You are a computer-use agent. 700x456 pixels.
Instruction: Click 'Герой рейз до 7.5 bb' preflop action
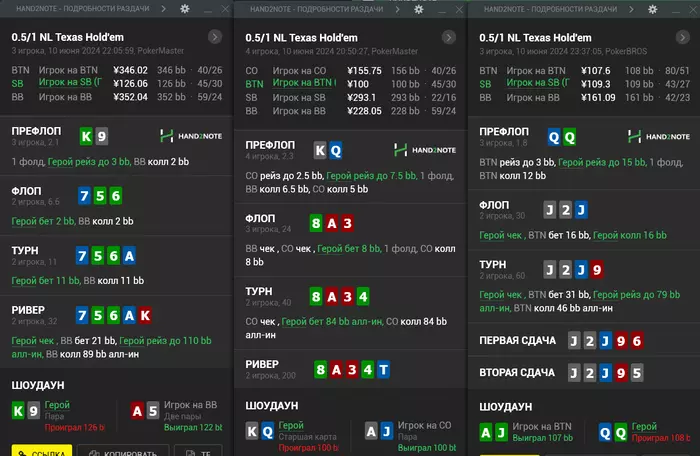372,176
